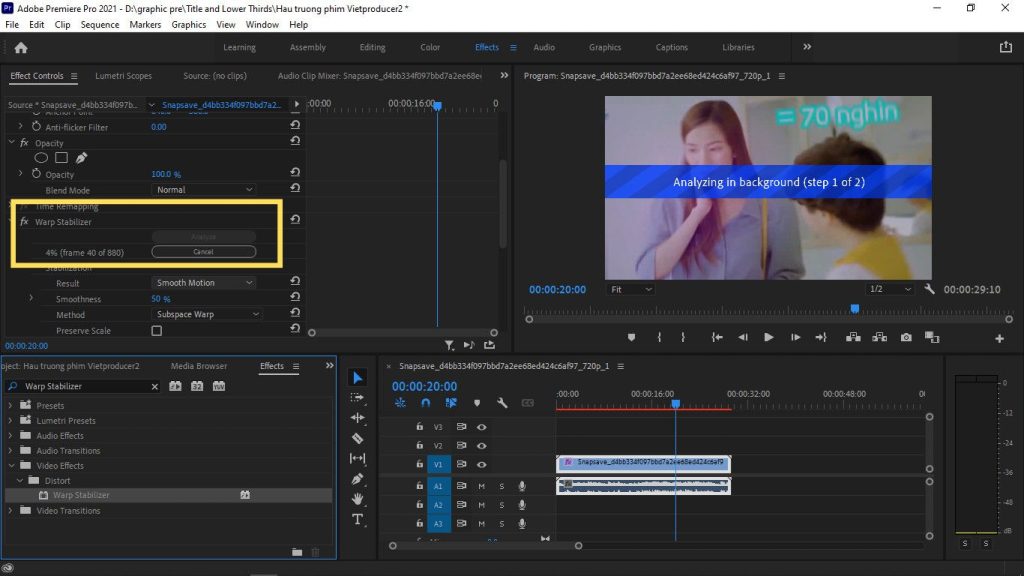Click the Export Frame camera icon
1024x576 pixels.
[905, 338]
